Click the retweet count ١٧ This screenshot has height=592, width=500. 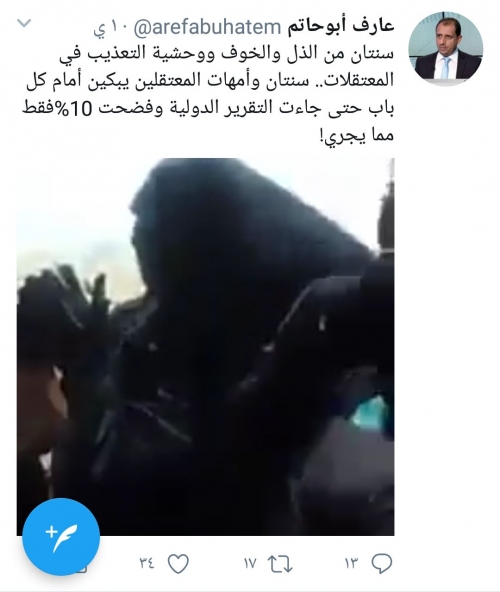(250, 564)
